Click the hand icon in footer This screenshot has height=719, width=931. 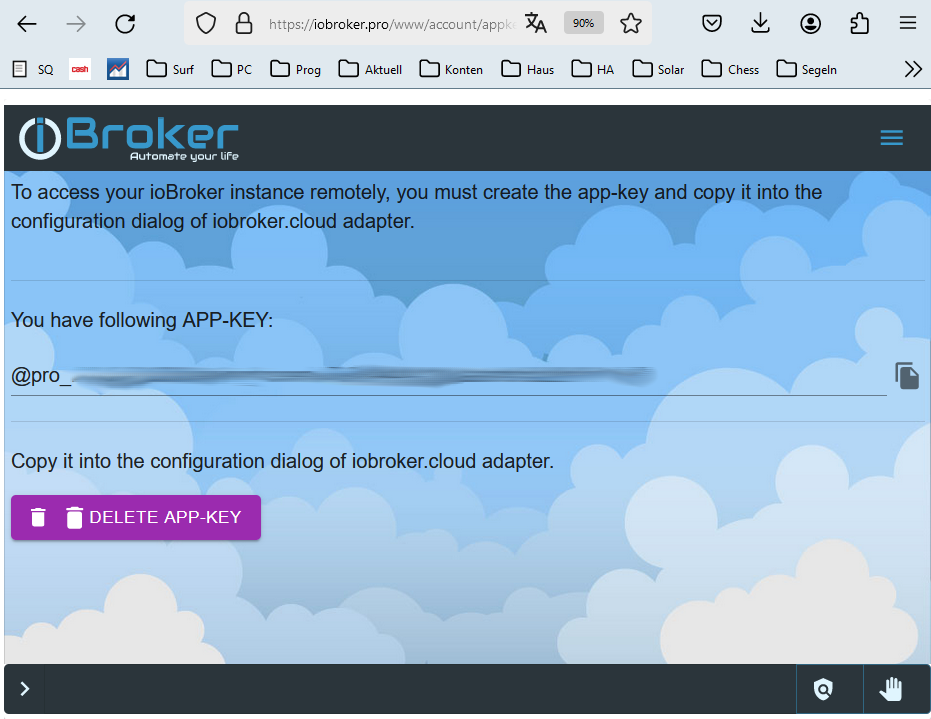(890, 689)
